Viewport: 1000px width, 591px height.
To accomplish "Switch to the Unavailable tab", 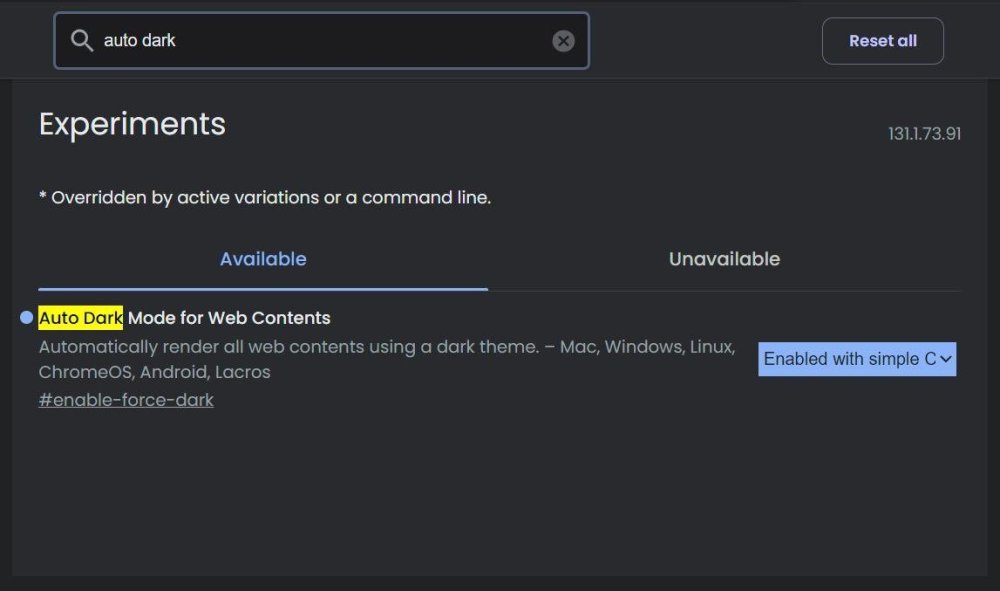I will tap(723, 258).
